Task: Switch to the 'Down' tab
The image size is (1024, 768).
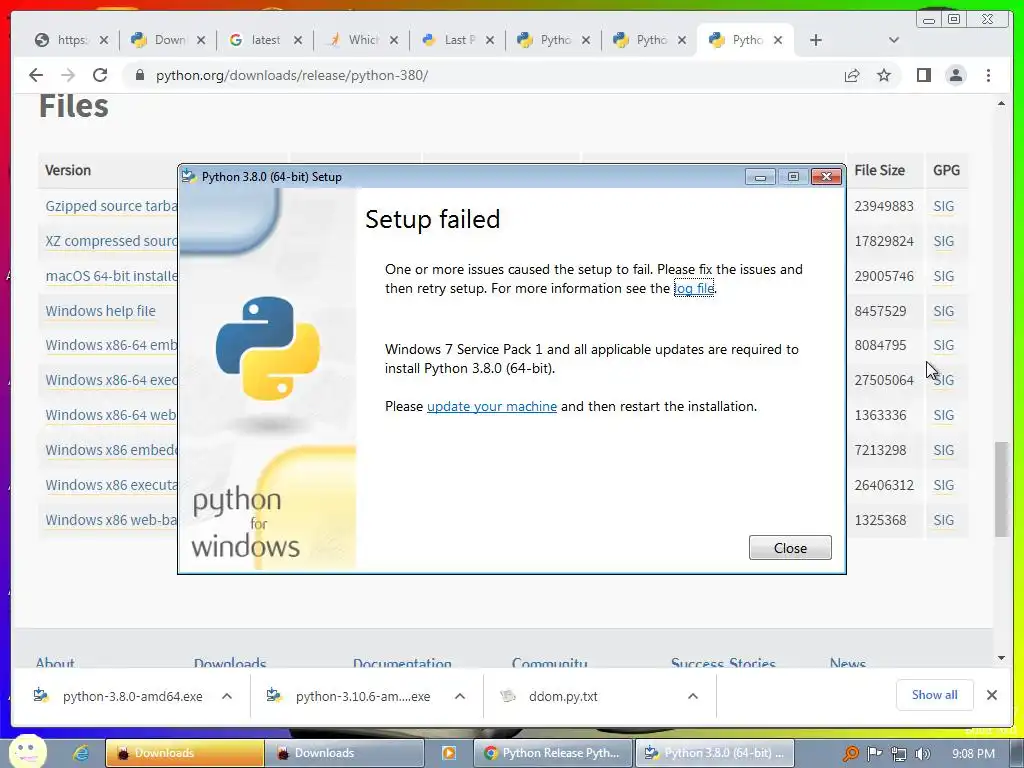Action: pyautogui.click(x=170, y=40)
